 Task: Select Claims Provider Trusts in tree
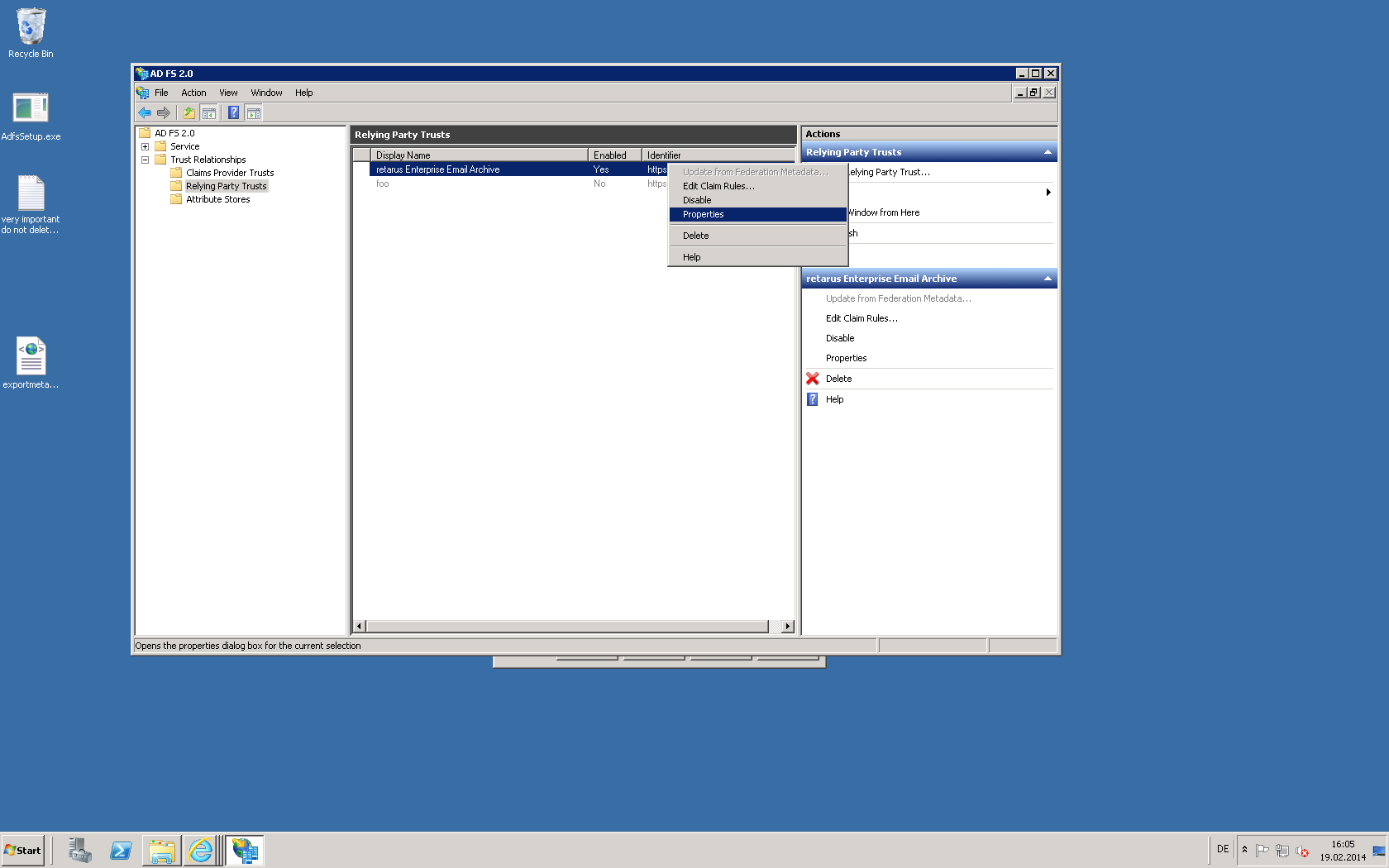pyautogui.click(x=230, y=173)
